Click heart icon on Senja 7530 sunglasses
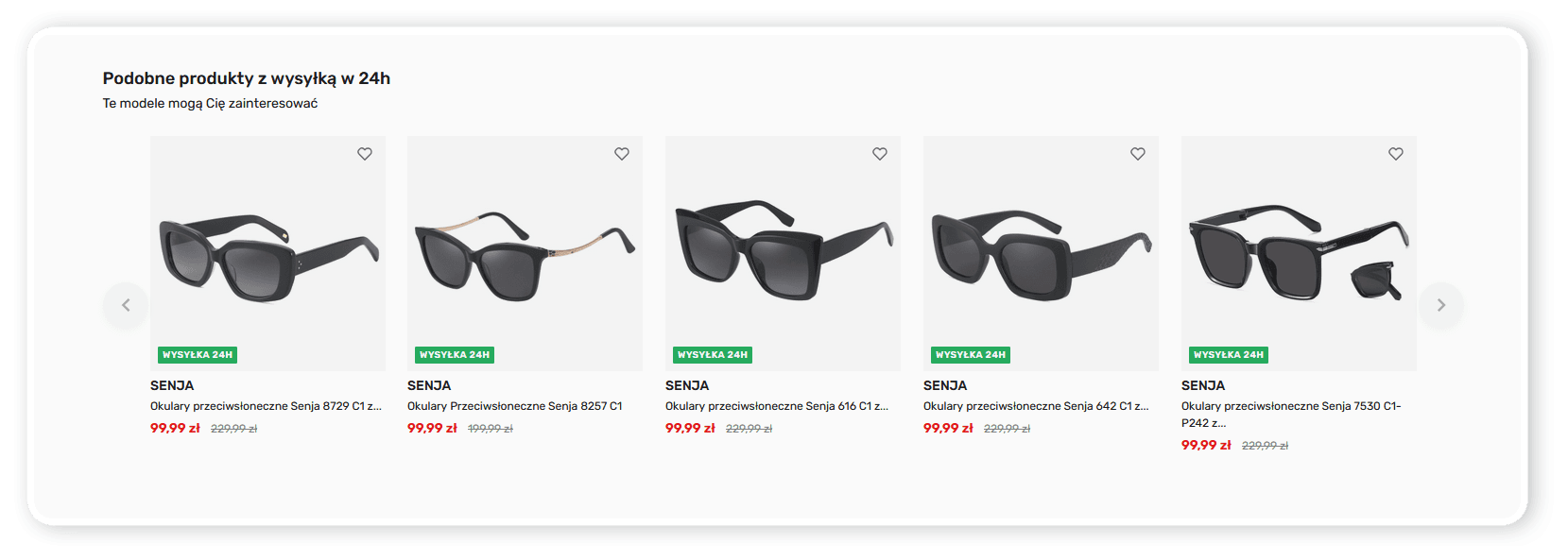Image resolution: width=1568 pixels, height=560 pixels. pos(1396,154)
